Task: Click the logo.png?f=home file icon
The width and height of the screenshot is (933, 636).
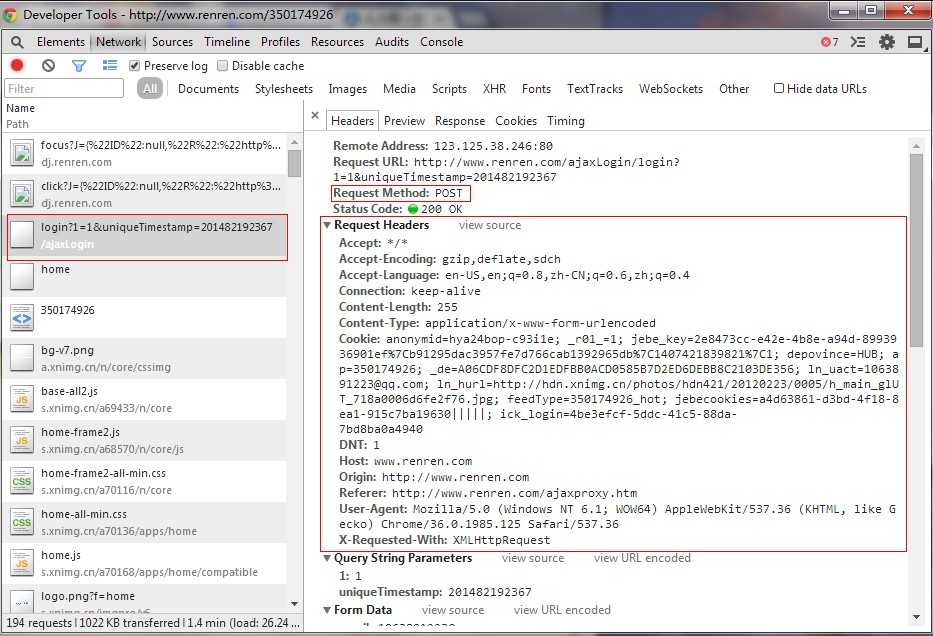Action: tap(22, 601)
